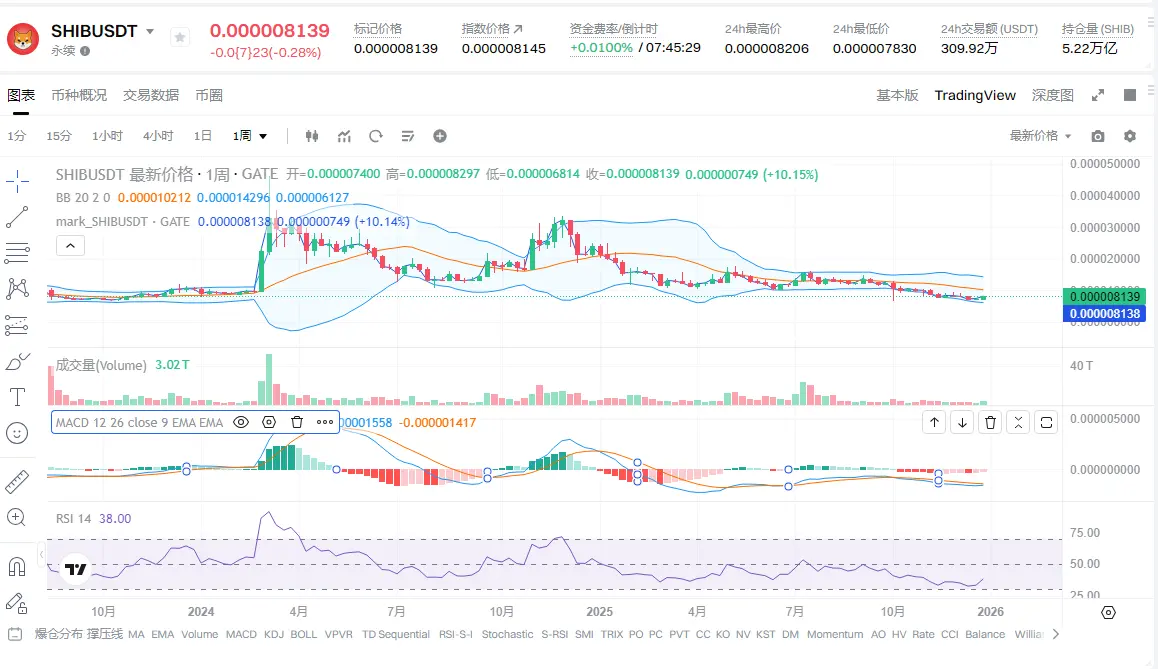Open the indicators menu icon

click(344, 136)
